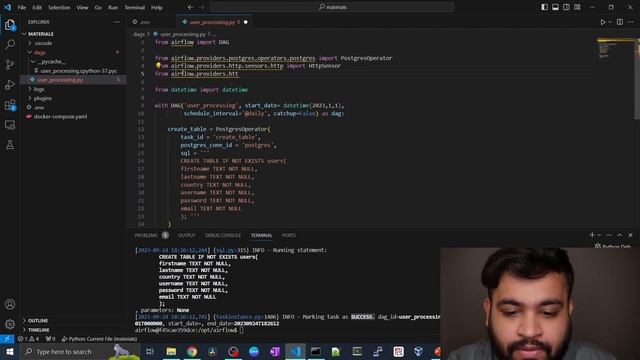640x360 pixels.
Task: Open the Selection menu
Action: coord(59,7)
